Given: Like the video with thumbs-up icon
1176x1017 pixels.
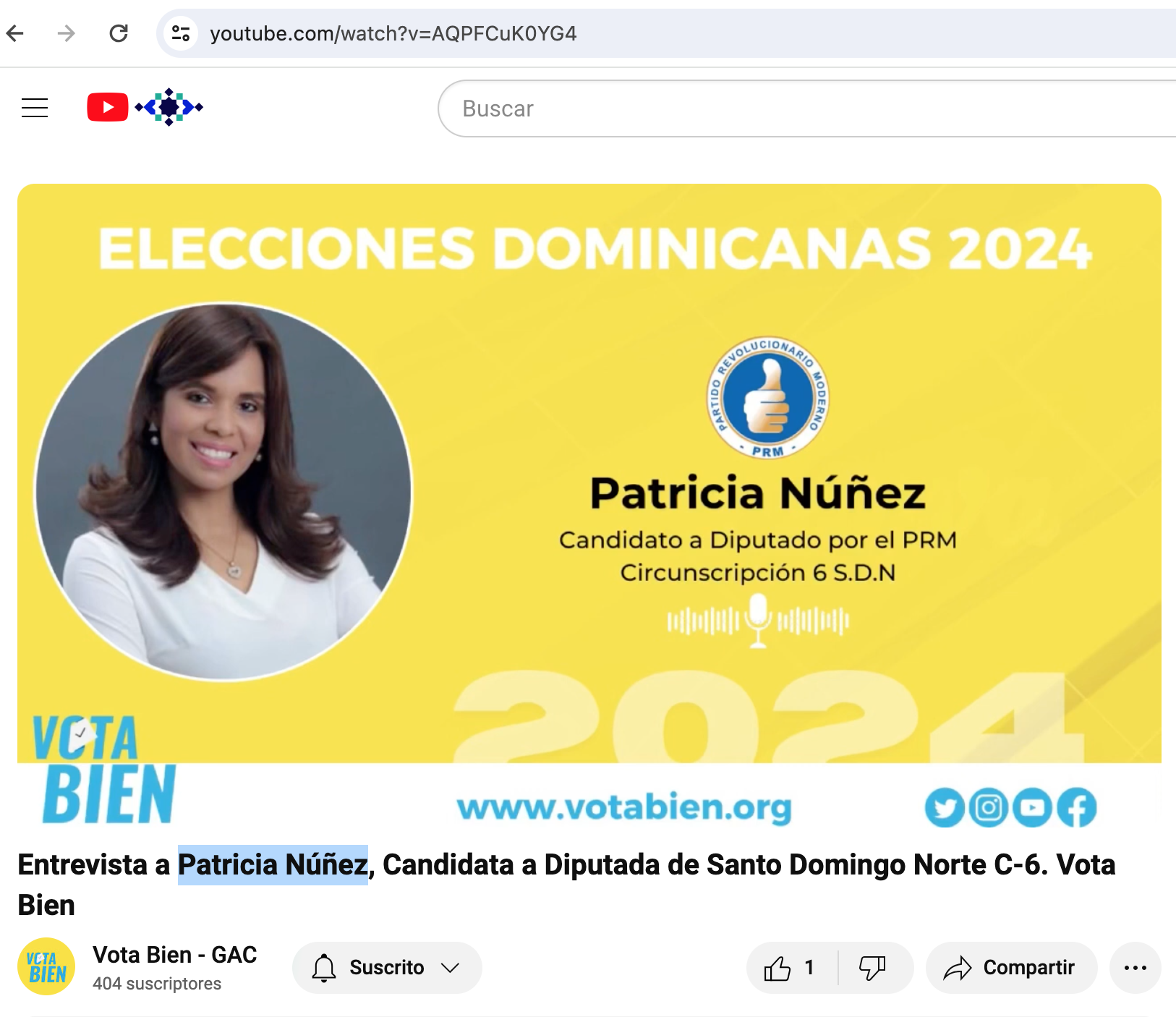Looking at the screenshot, I should point(778,968).
